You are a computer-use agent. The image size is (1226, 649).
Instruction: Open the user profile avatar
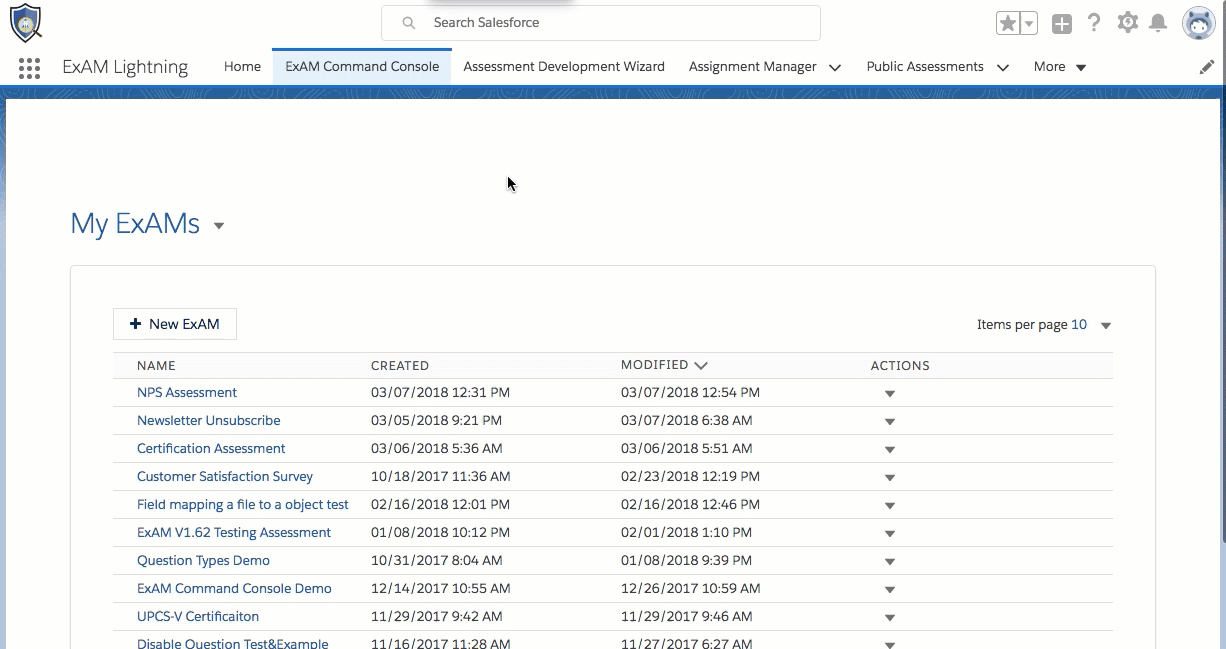point(1198,23)
